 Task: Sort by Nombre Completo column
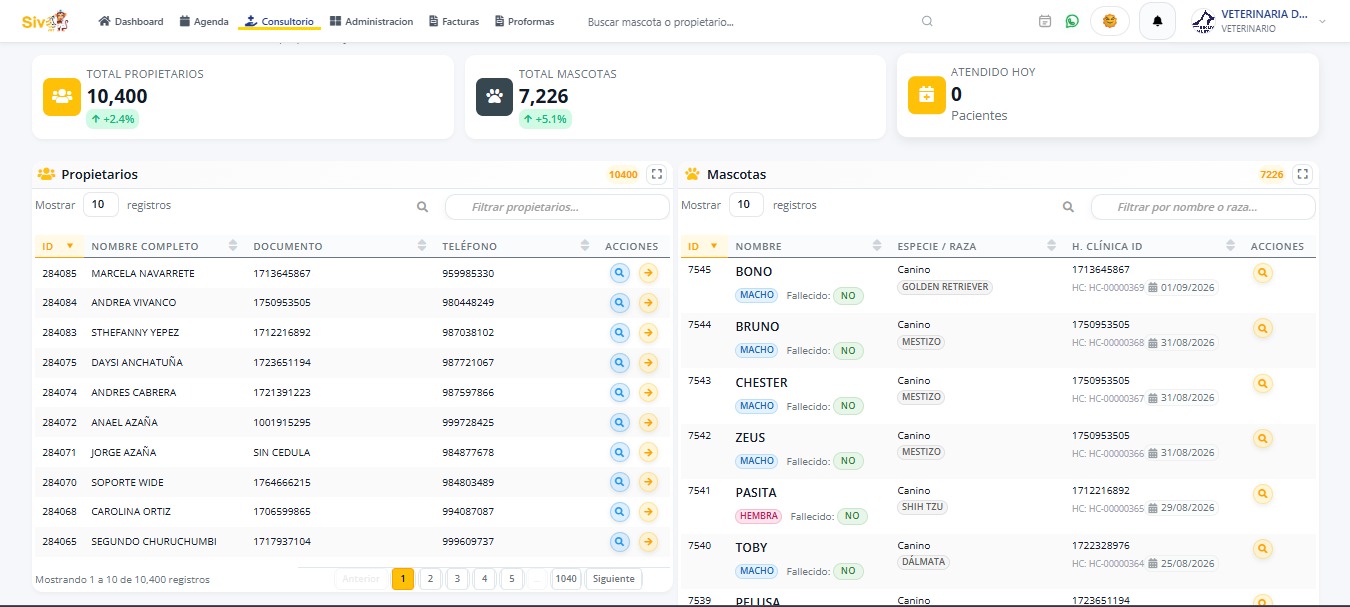[164, 246]
